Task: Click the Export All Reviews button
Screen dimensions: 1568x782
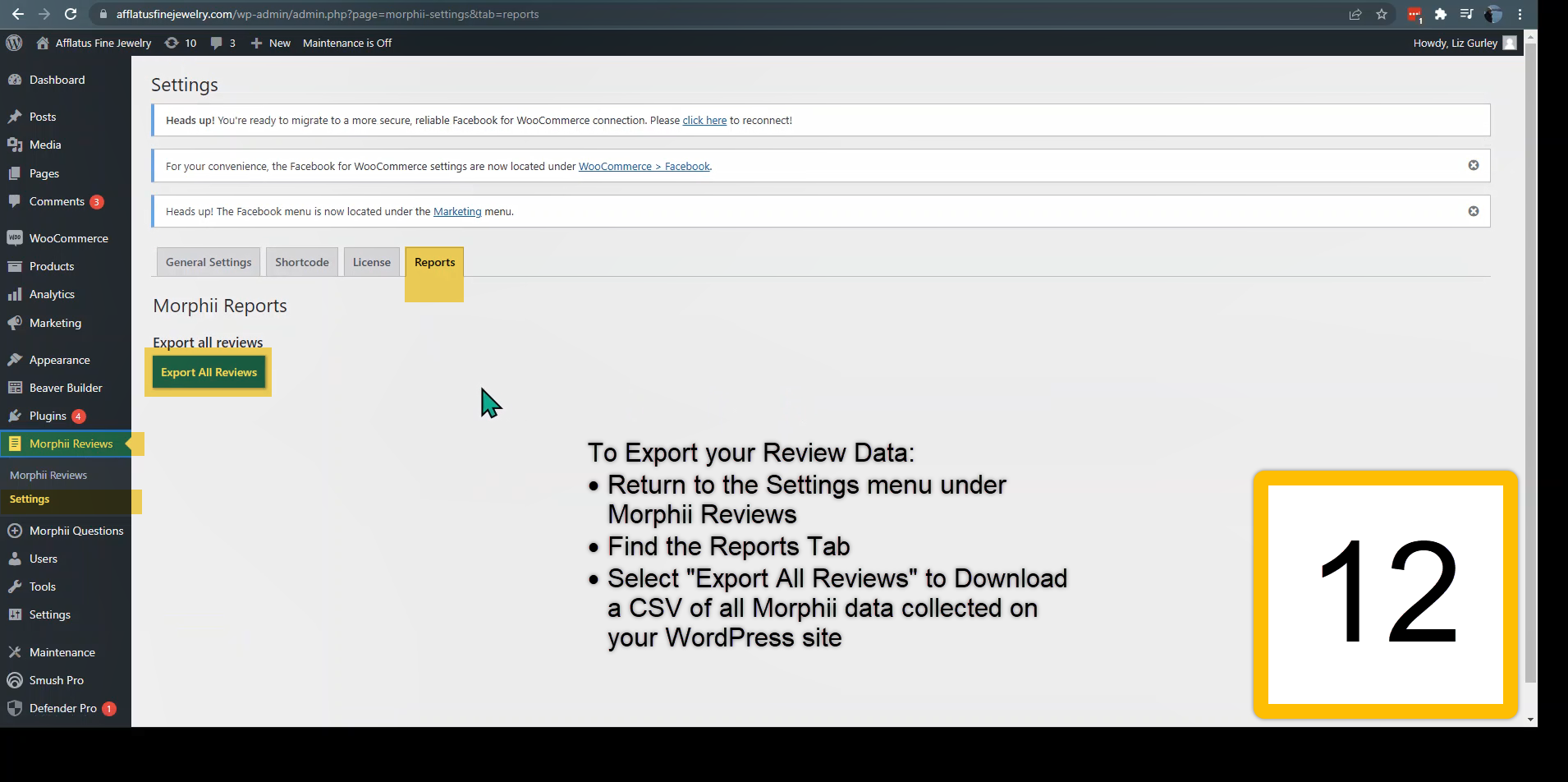Action: click(x=209, y=372)
